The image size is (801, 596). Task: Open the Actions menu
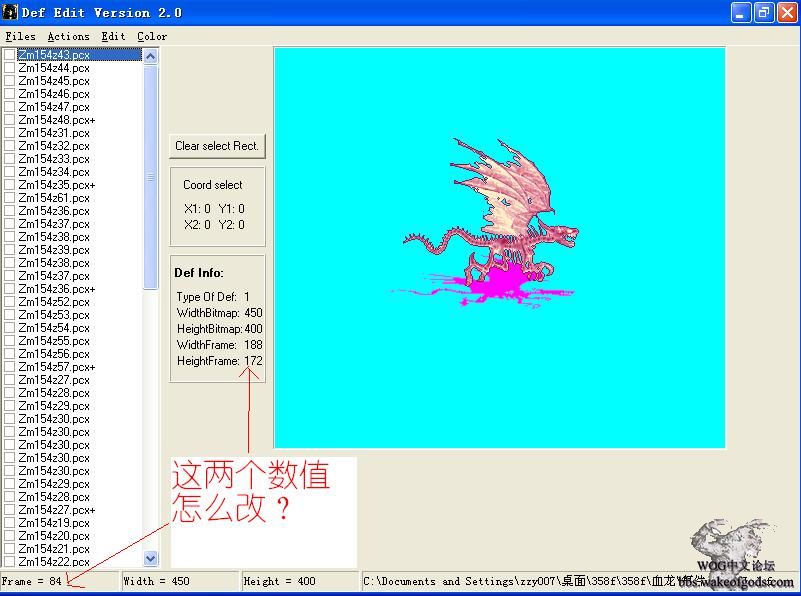tap(68, 36)
